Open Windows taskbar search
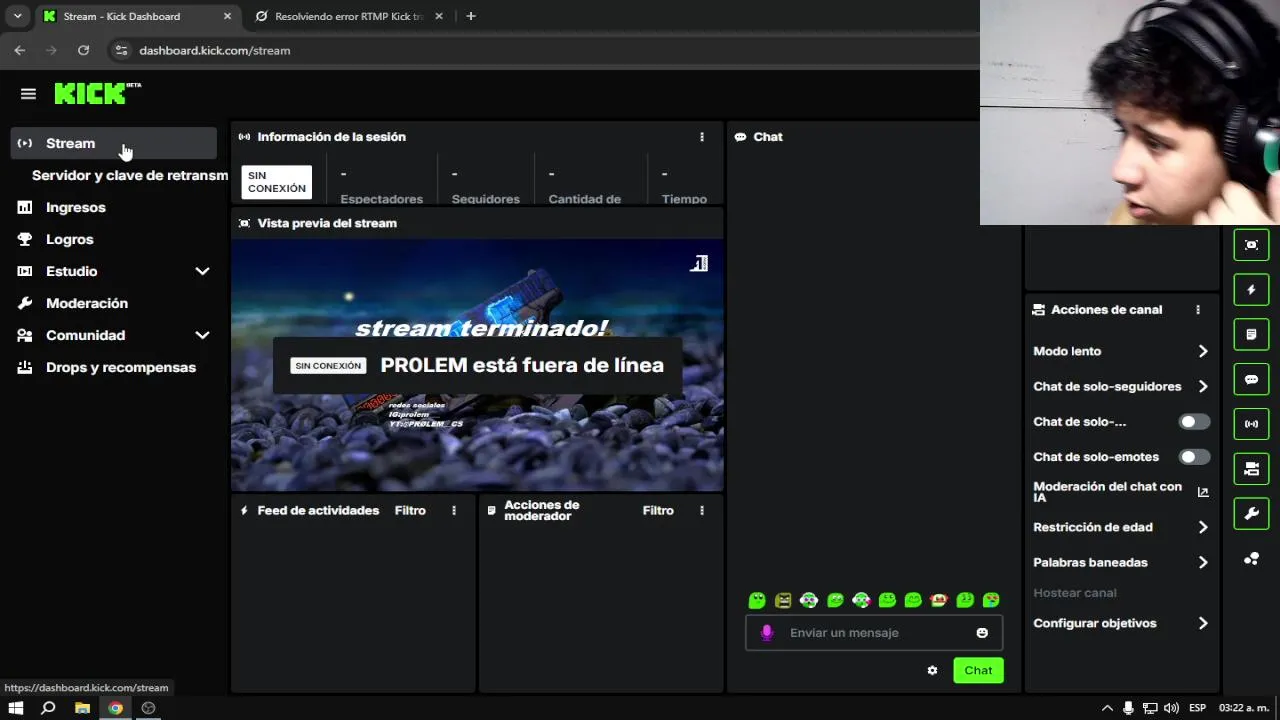Viewport: 1280px width, 720px height. coord(48,708)
